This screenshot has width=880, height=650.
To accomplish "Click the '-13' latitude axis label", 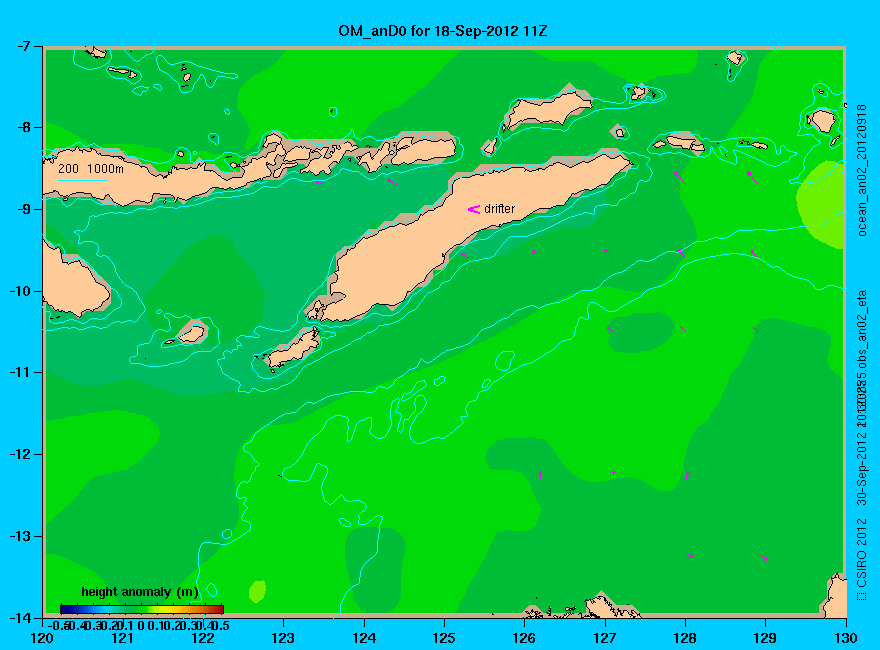I will [x=21, y=536].
